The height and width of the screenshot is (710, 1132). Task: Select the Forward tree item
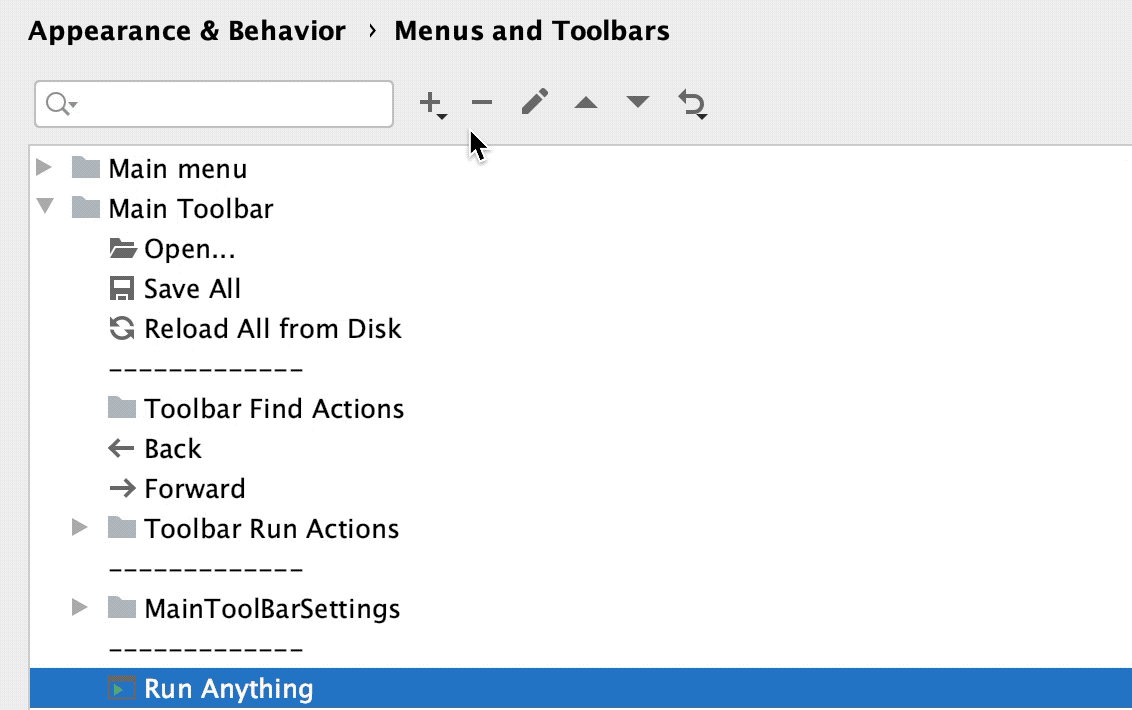(x=195, y=488)
